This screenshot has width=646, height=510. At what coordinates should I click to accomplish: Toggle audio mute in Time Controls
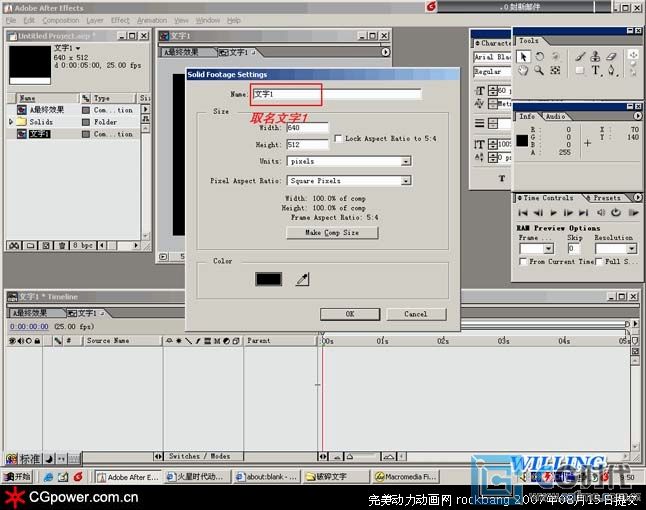point(601,213)
